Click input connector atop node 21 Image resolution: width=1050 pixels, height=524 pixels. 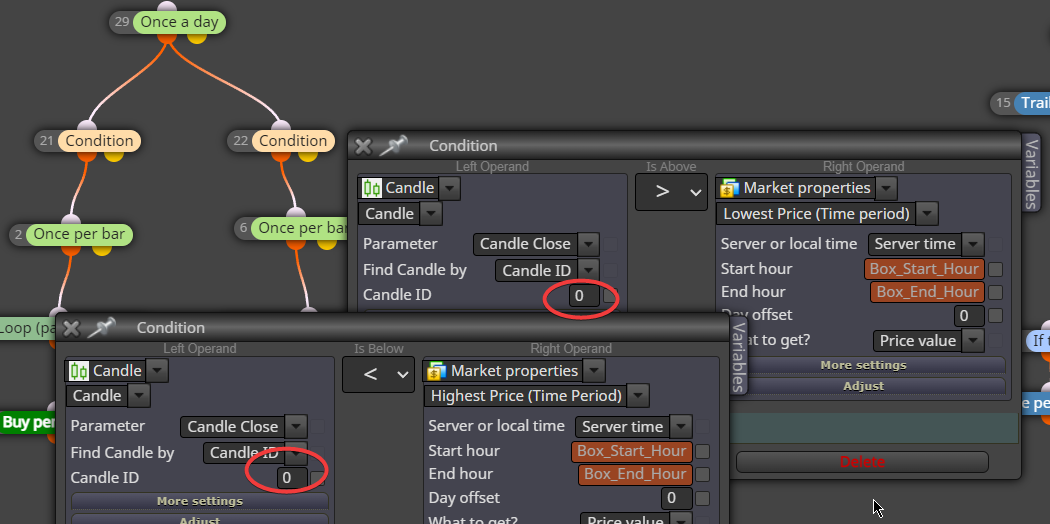click(x=86, y=126)
